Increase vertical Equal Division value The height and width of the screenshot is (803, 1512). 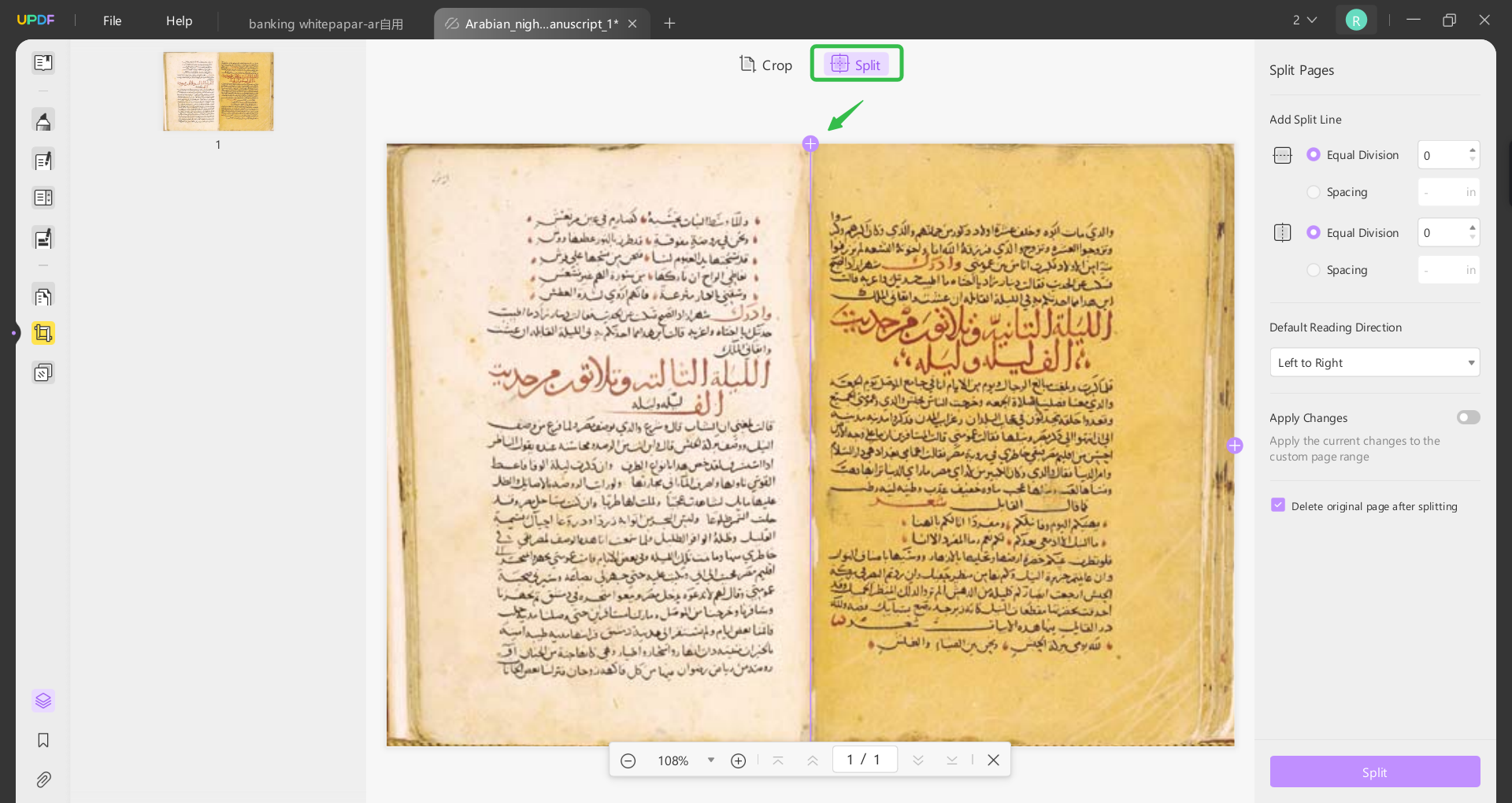[1472, 228]
